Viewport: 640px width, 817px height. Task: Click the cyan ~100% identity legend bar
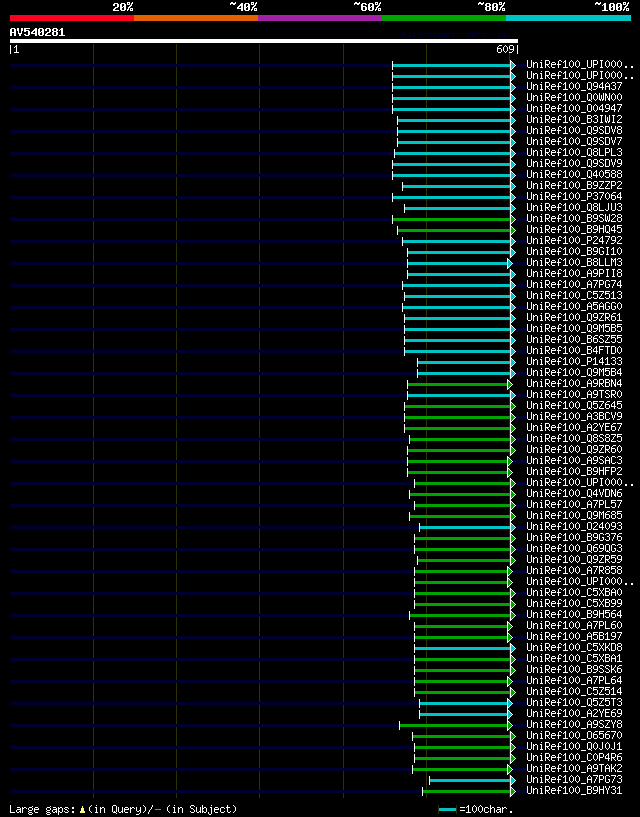click(x=568, y=18)
